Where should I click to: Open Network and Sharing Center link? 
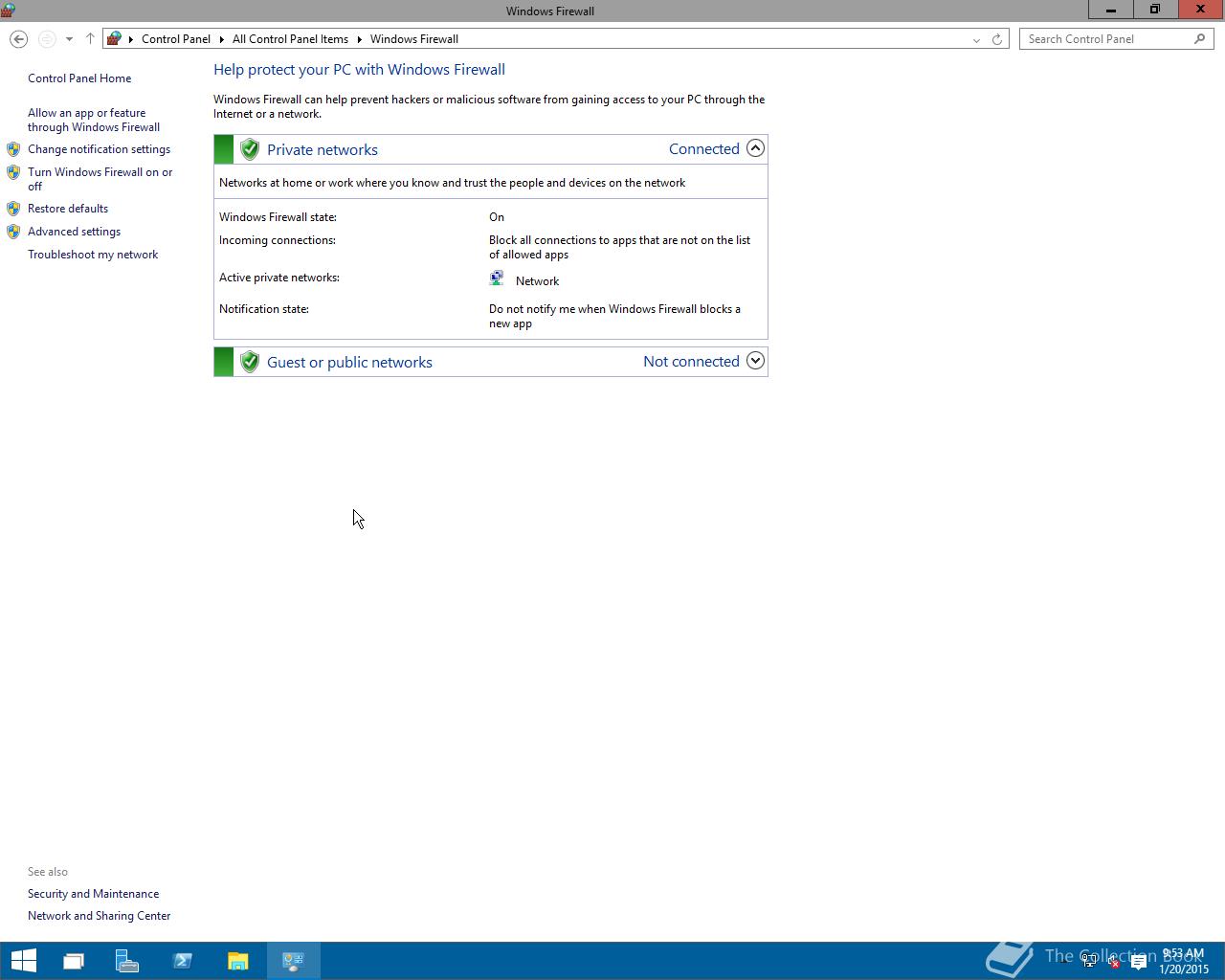click(99, 916)
